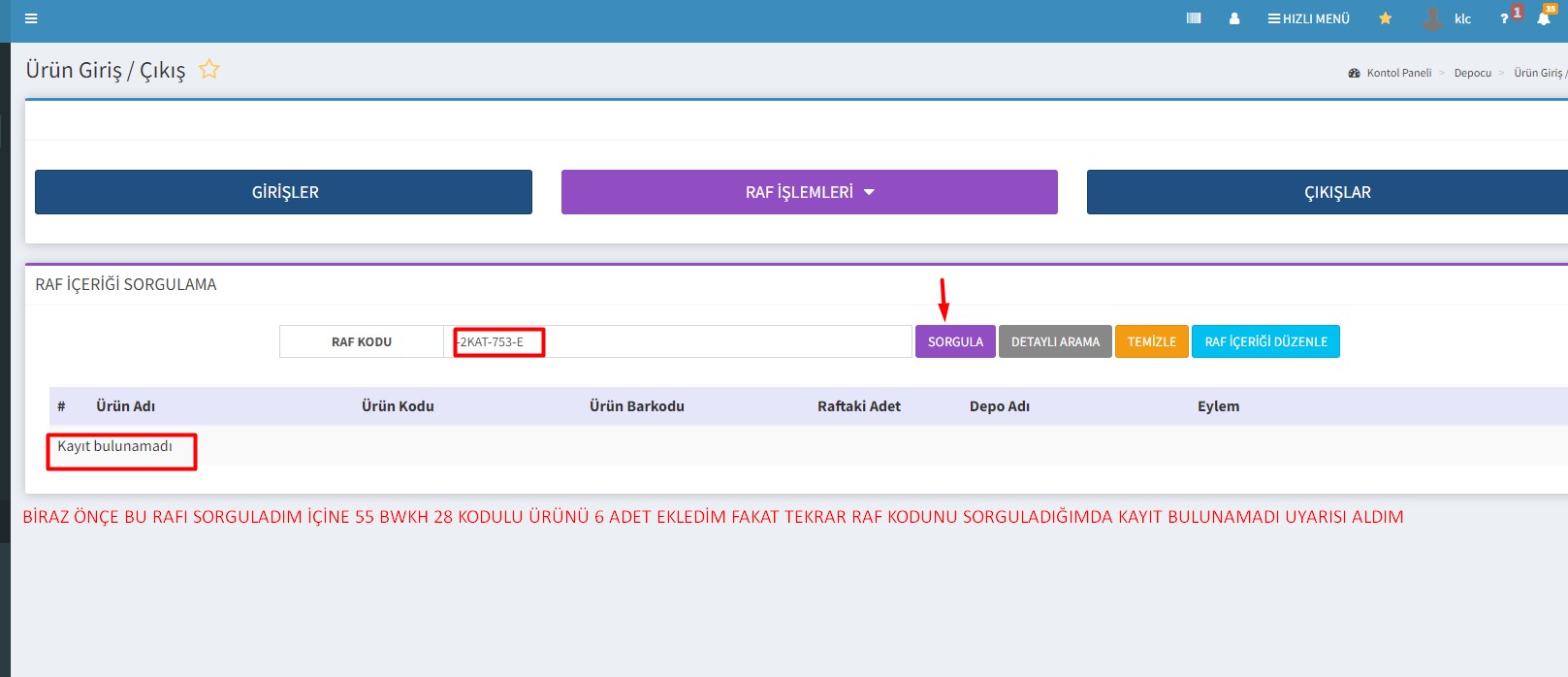Screen dimensions: 1568x677
Task: Expand the RAF İŞLEMLERİ dropdown
Action: (x=809, y=192)
